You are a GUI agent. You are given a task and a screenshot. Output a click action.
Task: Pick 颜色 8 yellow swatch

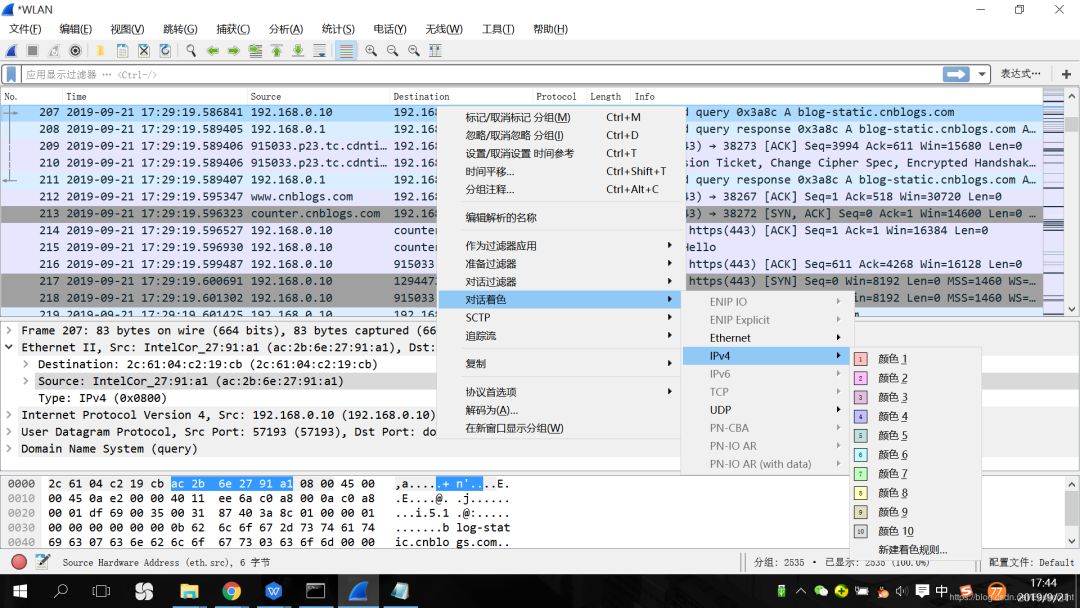[x=860, y=493]
